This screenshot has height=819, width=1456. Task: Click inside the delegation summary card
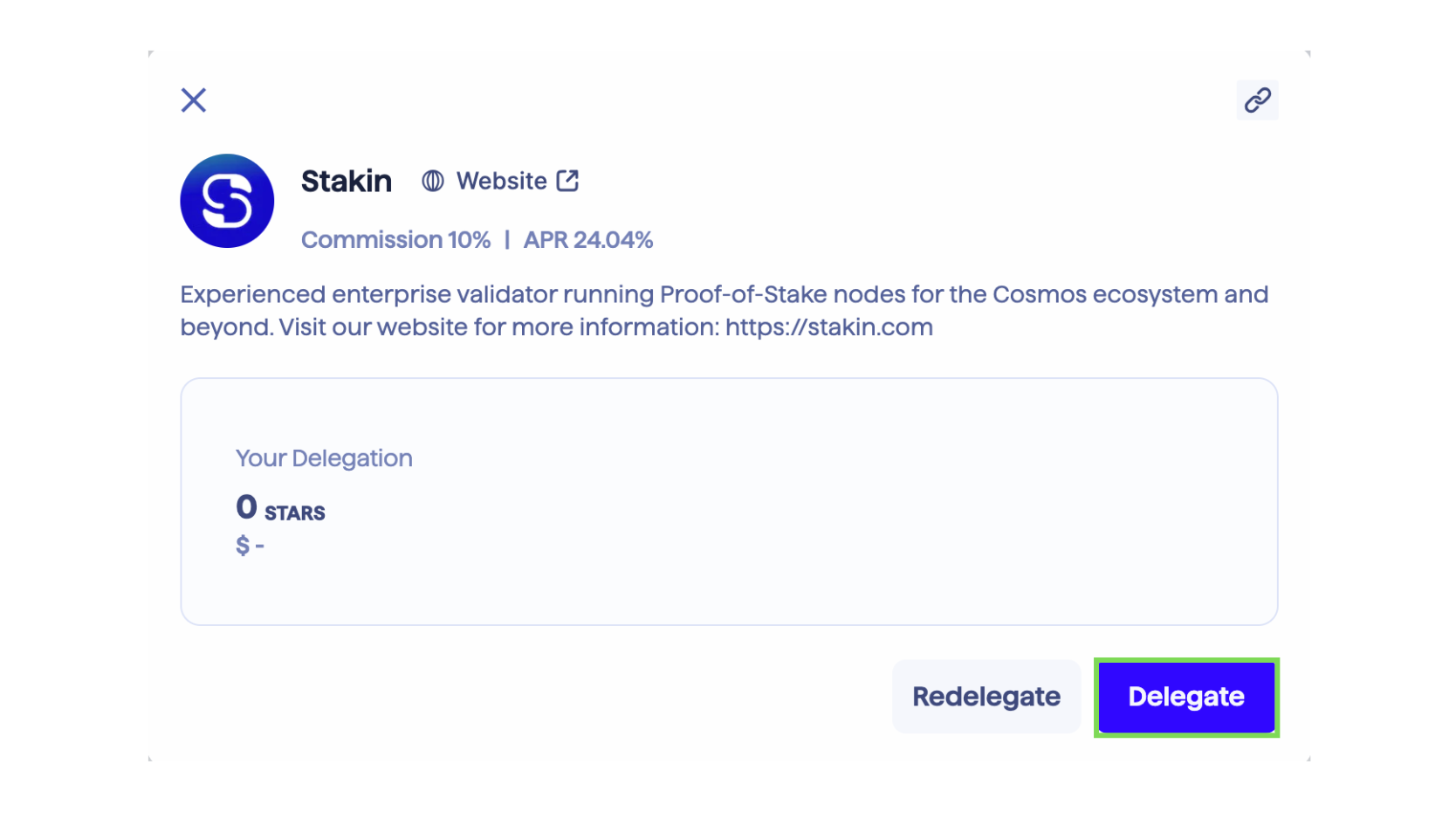tap(729, 502)
